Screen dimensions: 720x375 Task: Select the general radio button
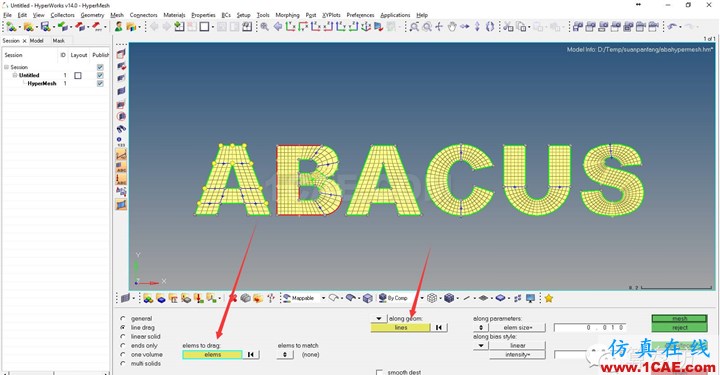(123, 318)
